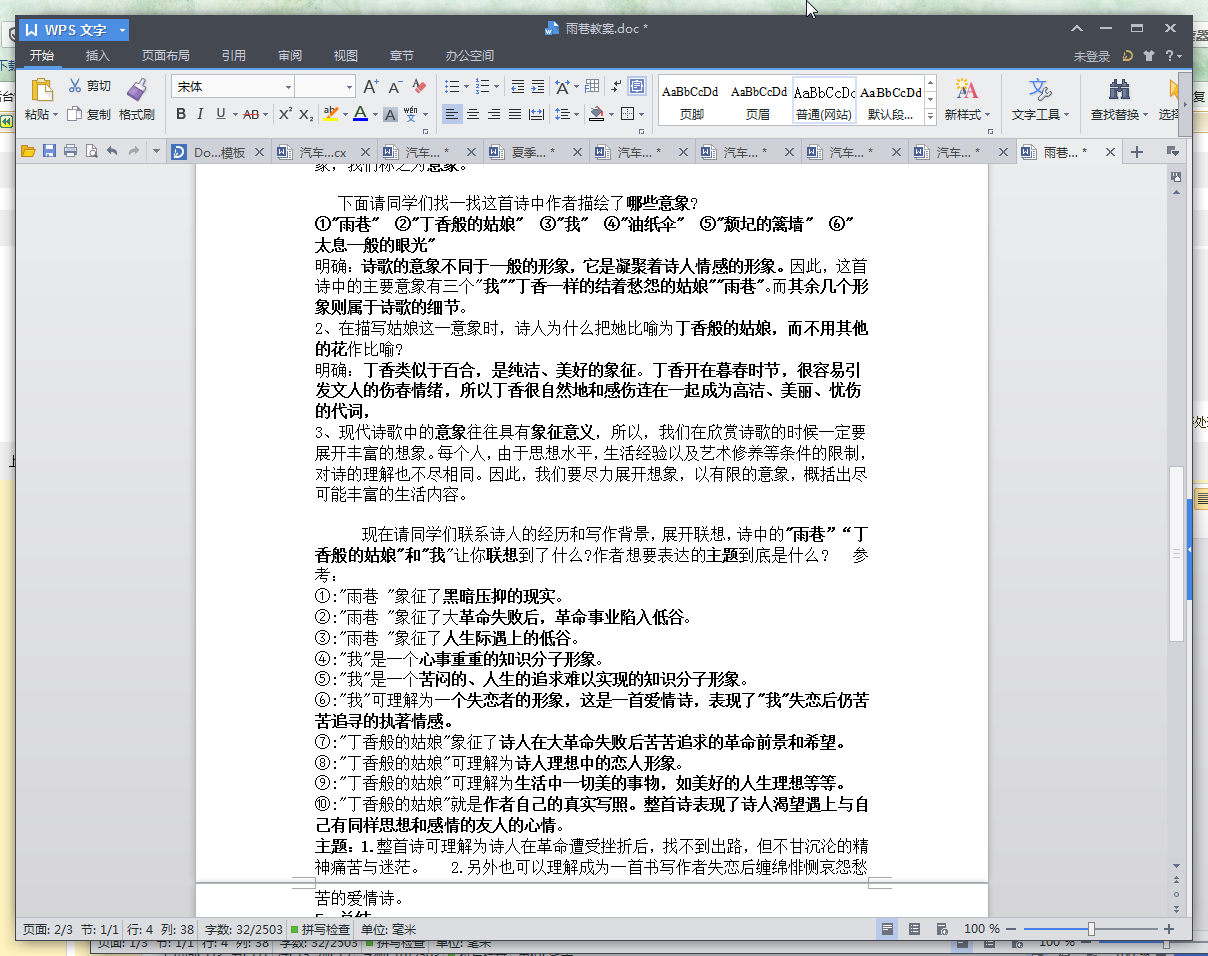Switch to page layout view in status bar
This screenshot has height=956, width=1208.
click(886, 929)
